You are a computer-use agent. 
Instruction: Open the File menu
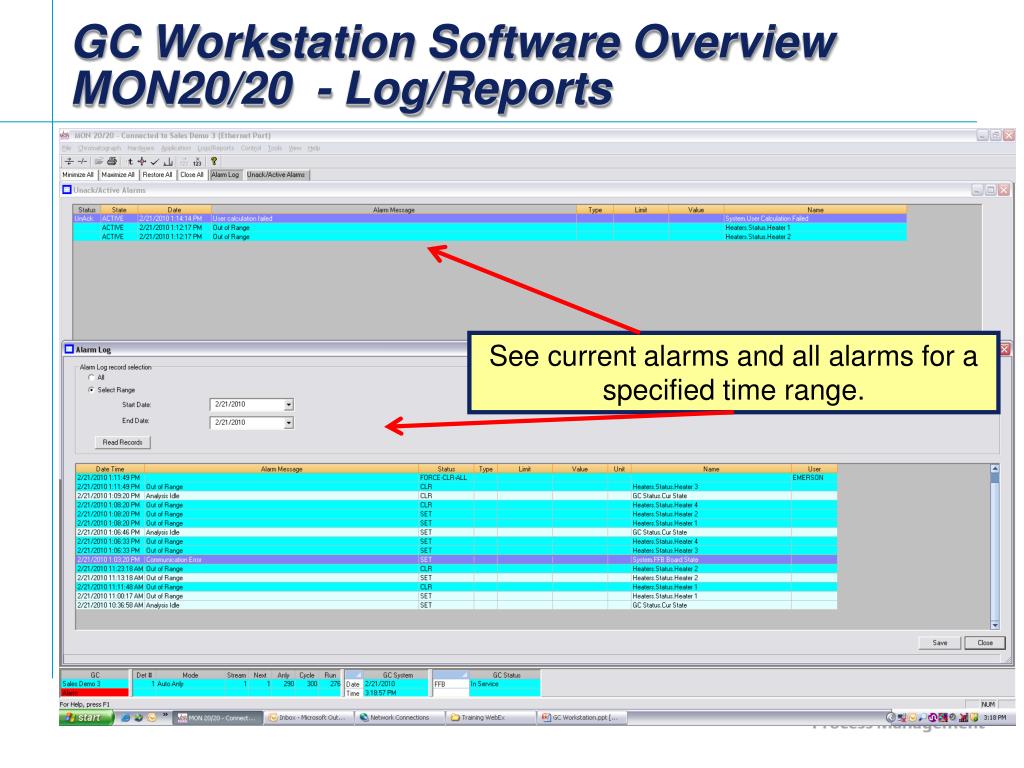(x=67, y=148)
